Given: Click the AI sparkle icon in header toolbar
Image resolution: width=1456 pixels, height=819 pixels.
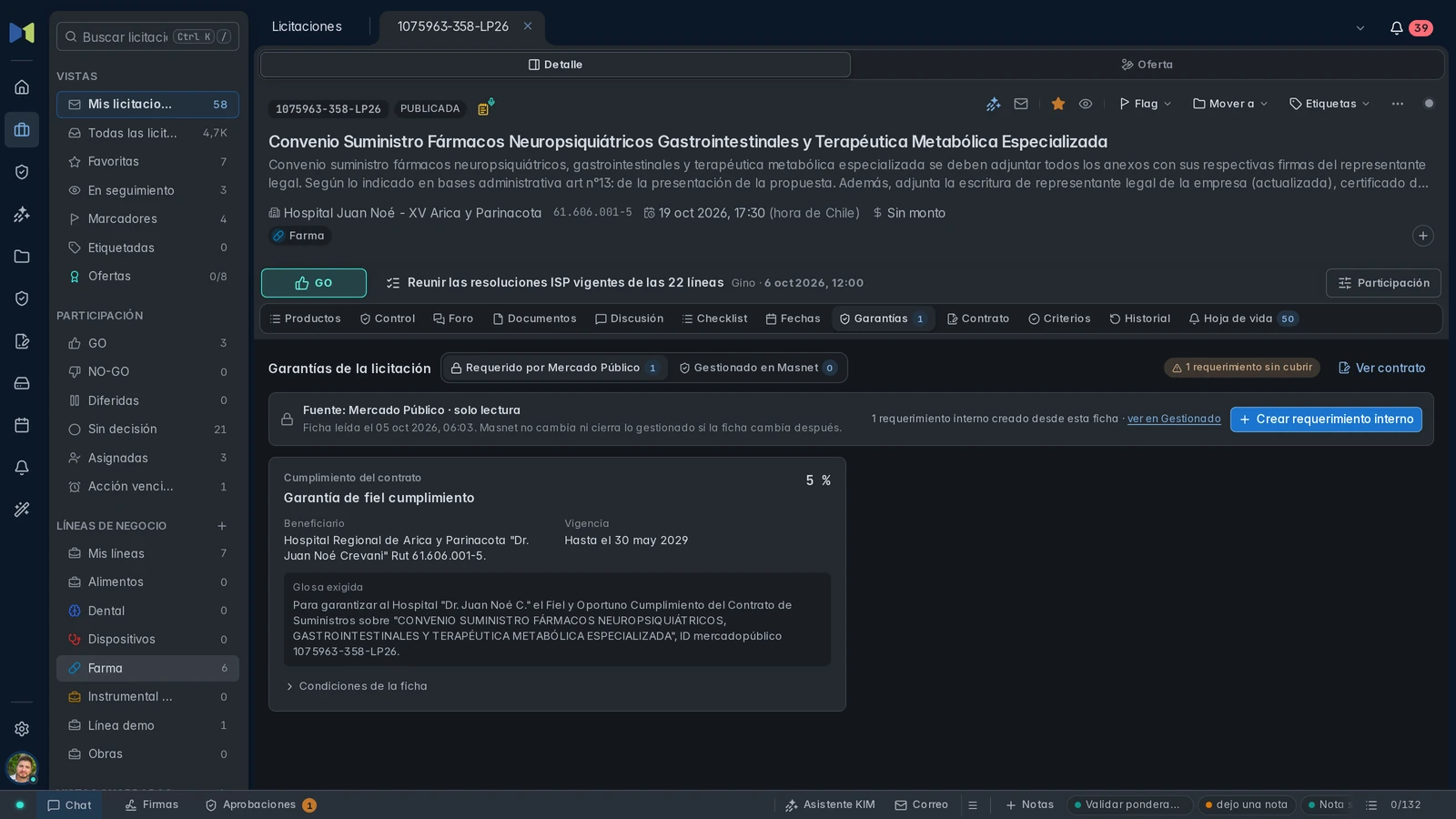Looking at the screenshot, I should (x=994, y=104).
